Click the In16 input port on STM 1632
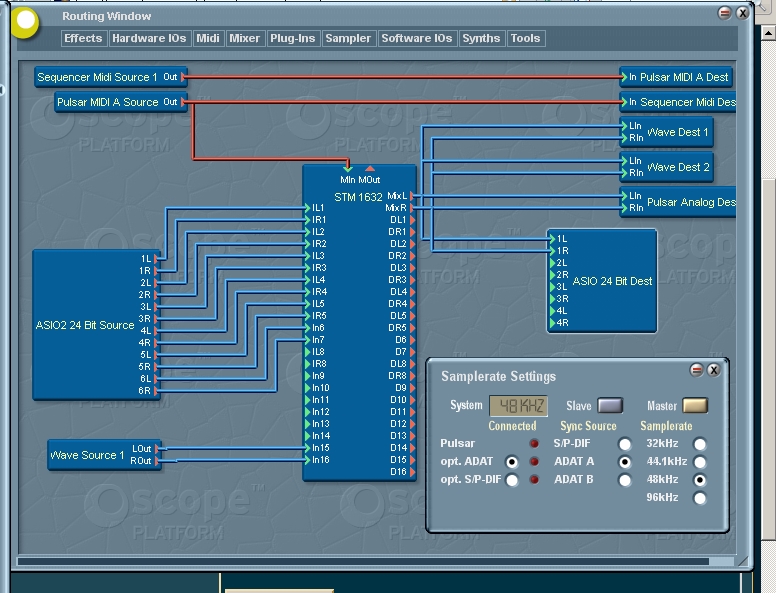The height and width of the screenshot is (593, 776). pyautogui.click(x=307, y=460)
